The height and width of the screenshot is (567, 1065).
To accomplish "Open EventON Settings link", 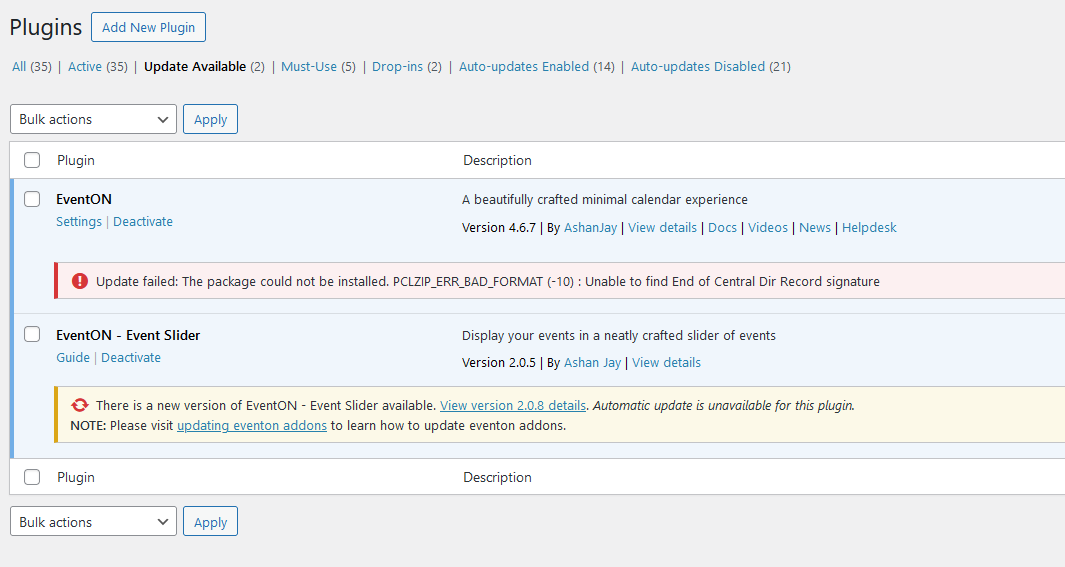I will (x=79, y=221).
